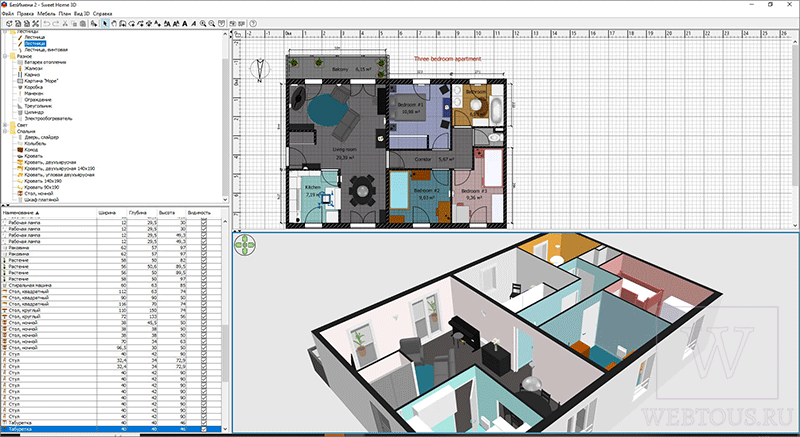Image resolution: width=800 pixels, height=437 pixels.
Task: Select Кровать, угловая двухъярусная item
Action: tap(59, 174)
